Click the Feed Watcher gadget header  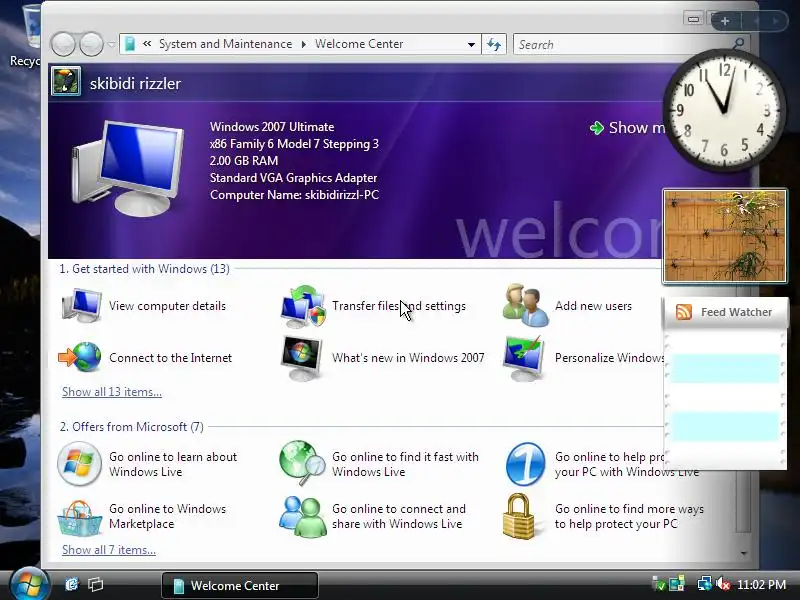pyautogui.click(x=725, y=312)
